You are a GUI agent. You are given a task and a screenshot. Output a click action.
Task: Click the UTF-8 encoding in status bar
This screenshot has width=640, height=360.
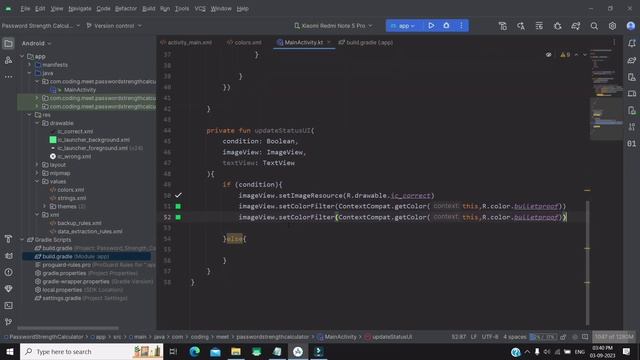[490, 337]
